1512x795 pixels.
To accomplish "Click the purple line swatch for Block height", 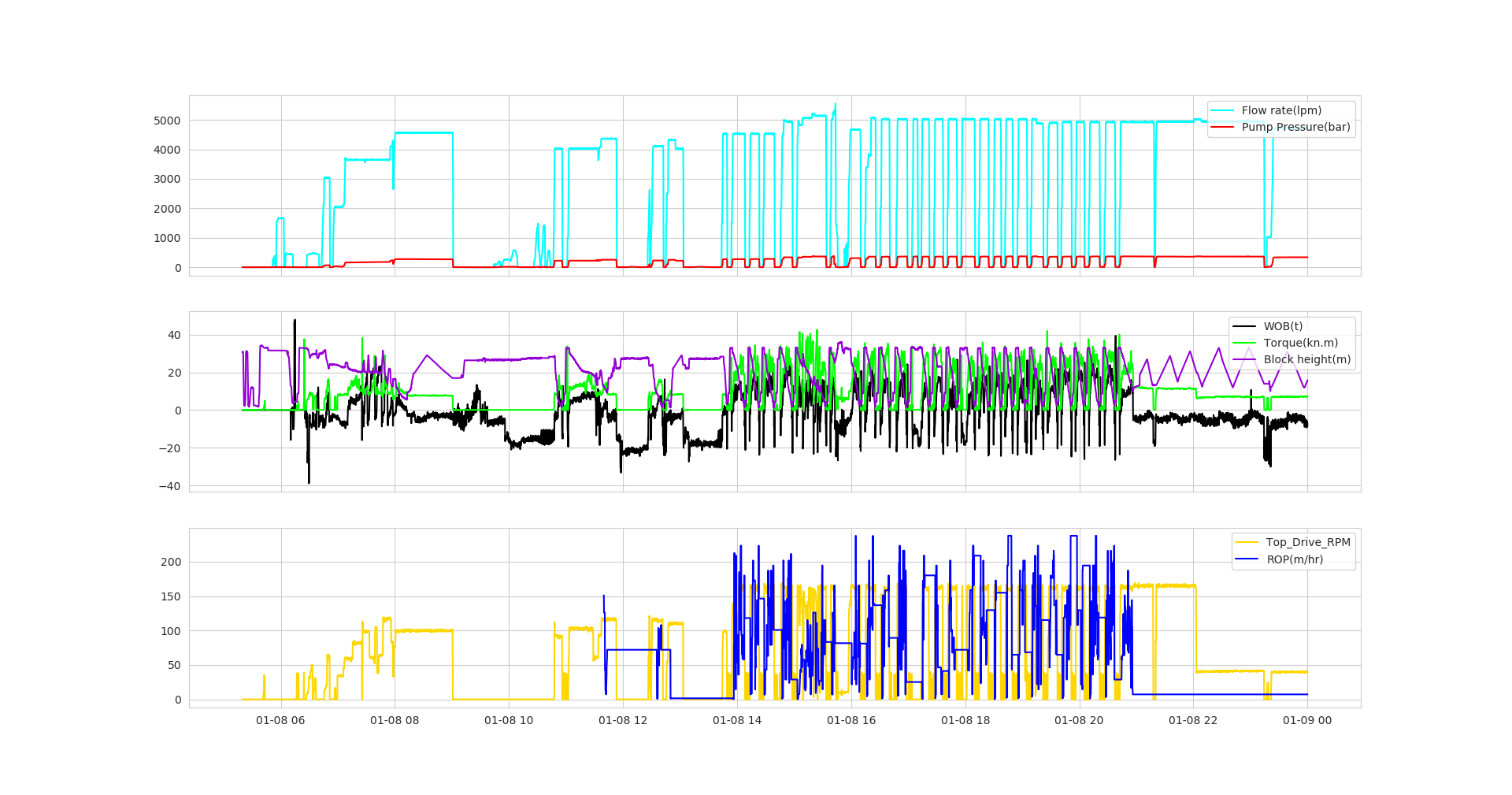I will click(x=1244, y=359).
